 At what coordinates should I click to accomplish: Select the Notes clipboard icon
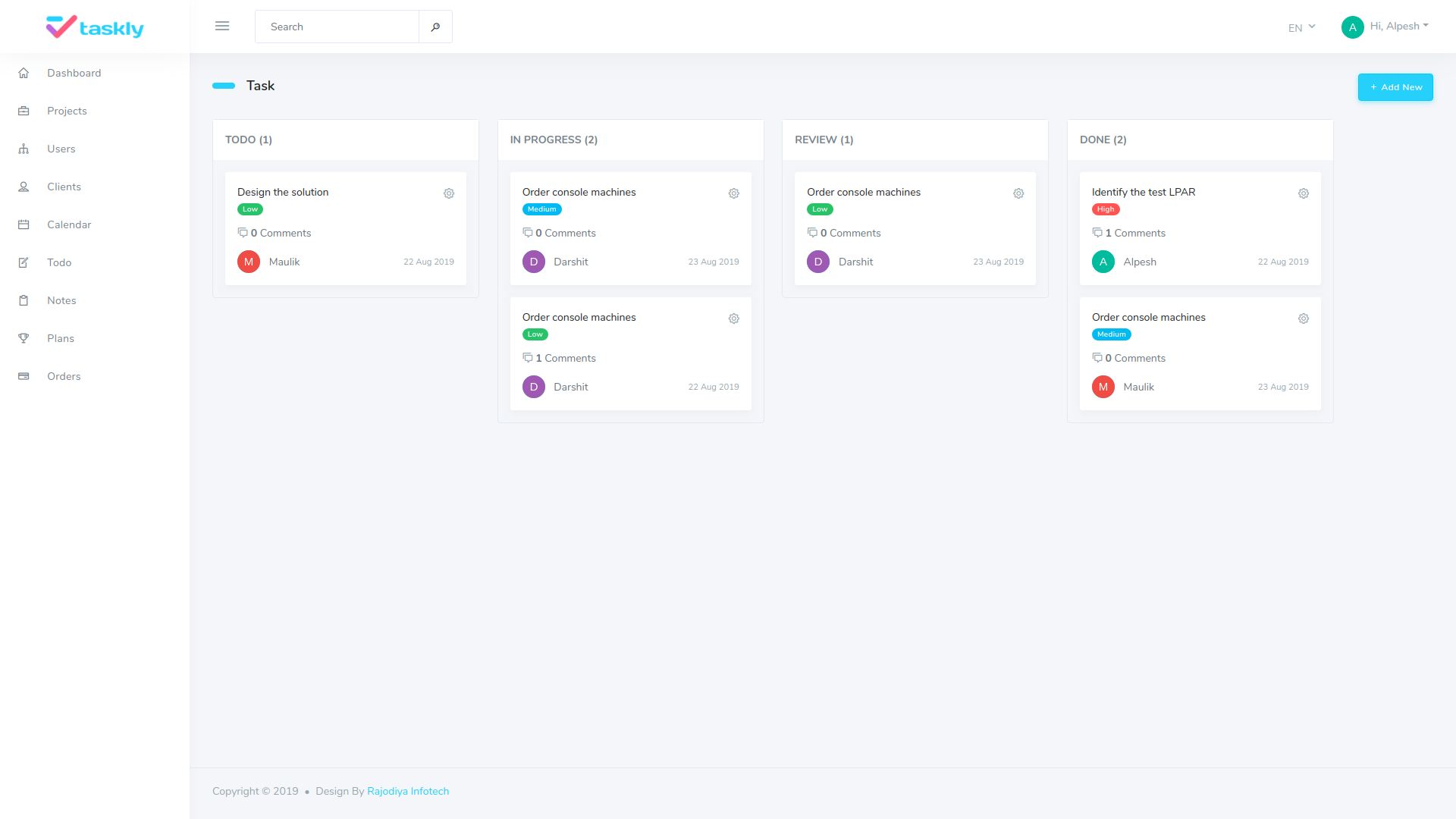click(x=24, y=300)
